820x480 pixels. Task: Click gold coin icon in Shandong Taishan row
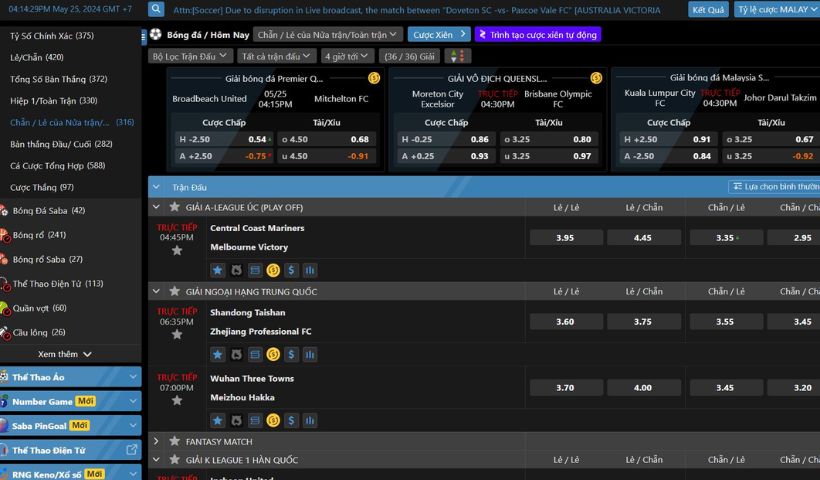coord(273,355)
